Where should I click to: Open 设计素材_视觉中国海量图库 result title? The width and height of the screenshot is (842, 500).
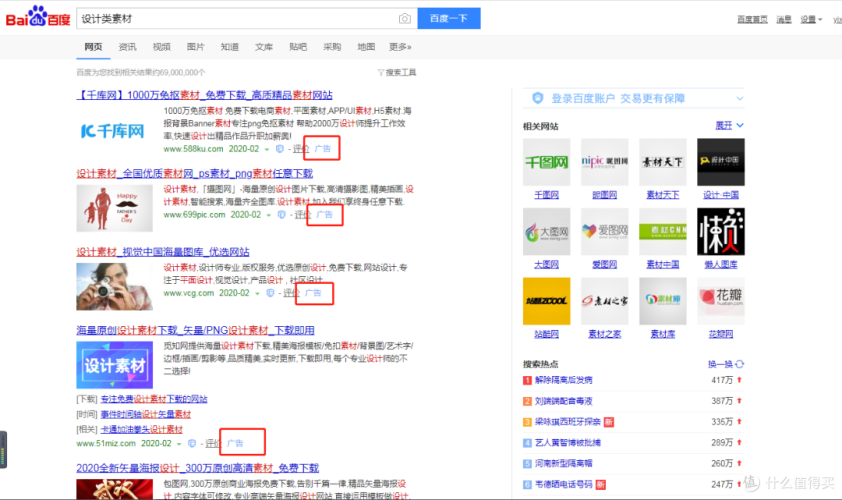[x=163, y=252]
